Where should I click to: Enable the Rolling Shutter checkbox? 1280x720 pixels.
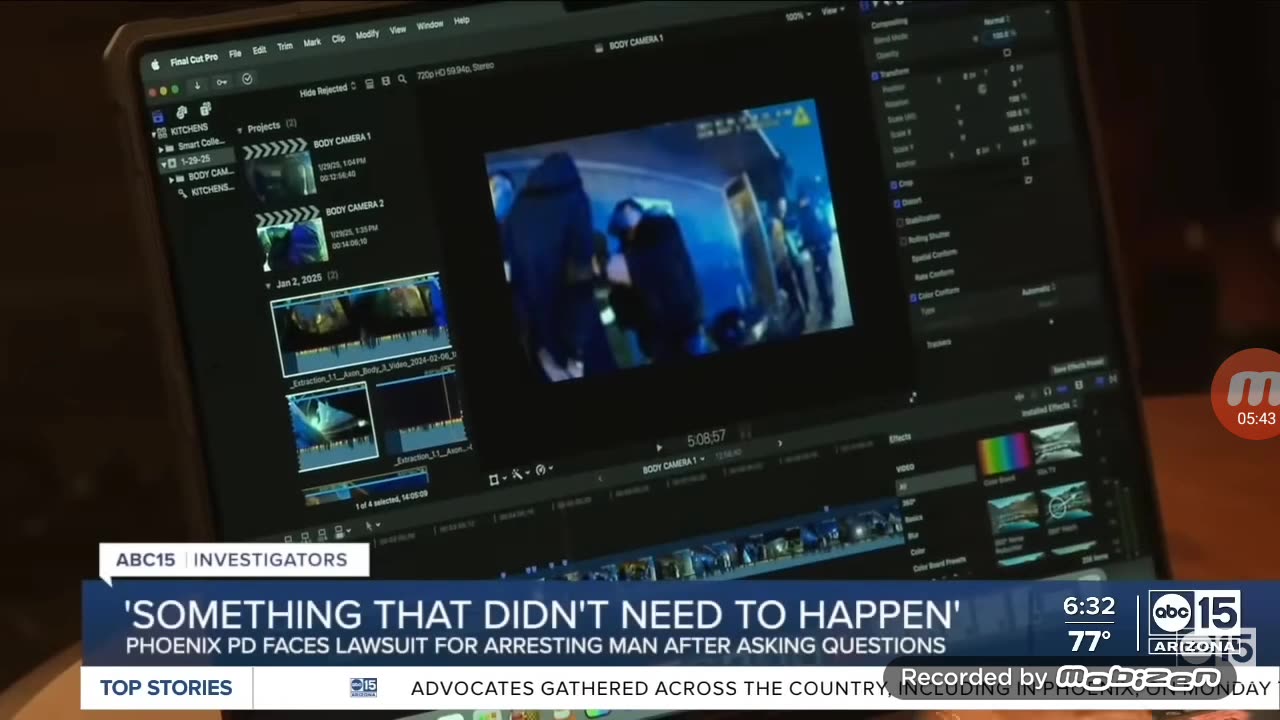click(903, 241)
